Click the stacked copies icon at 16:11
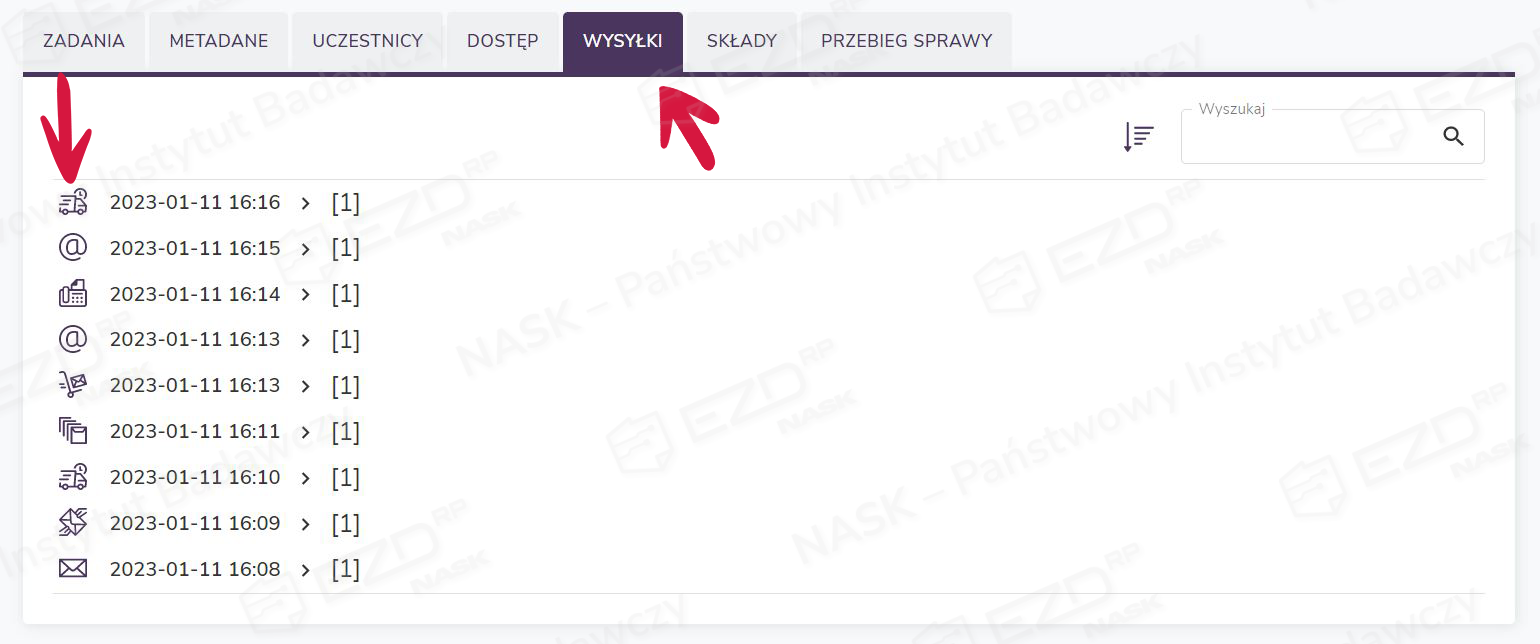 (73, 431)
